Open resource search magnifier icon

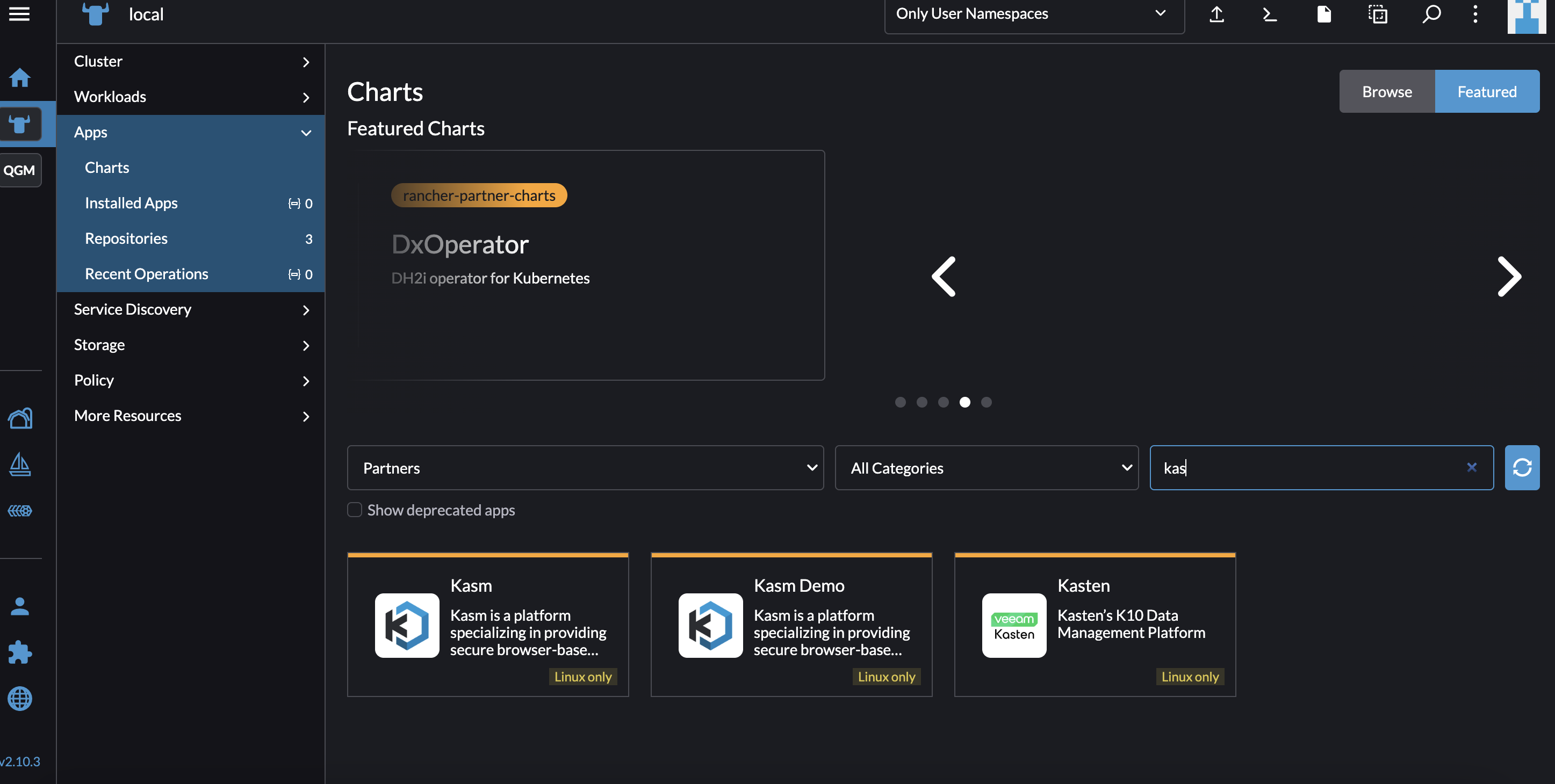1431,14
